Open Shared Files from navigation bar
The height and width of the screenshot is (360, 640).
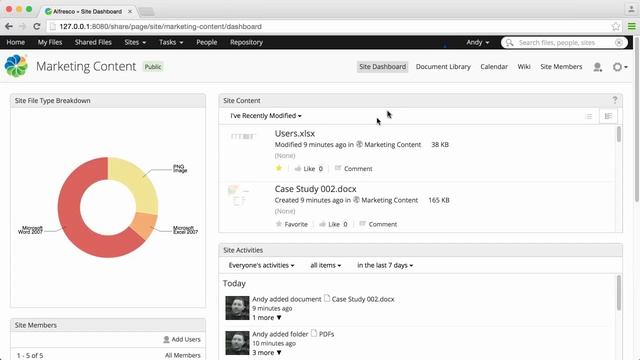[x=93, y=42]
